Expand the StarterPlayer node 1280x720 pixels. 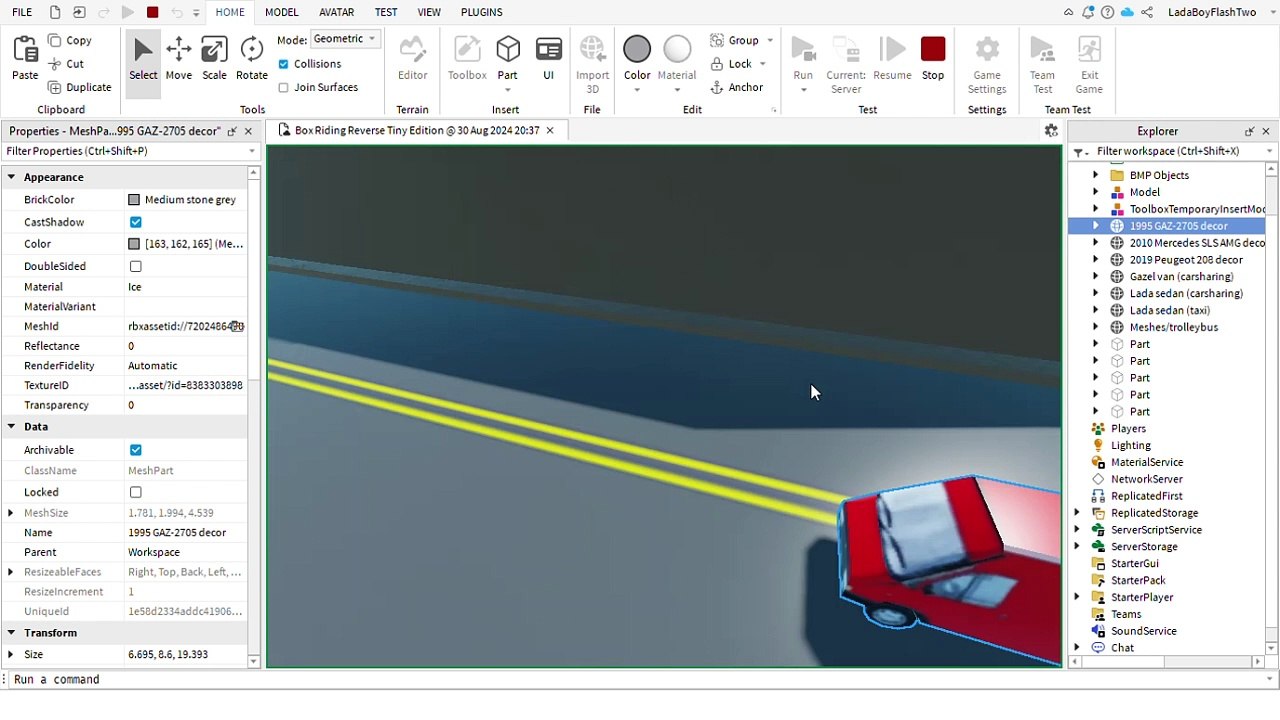1077,597
